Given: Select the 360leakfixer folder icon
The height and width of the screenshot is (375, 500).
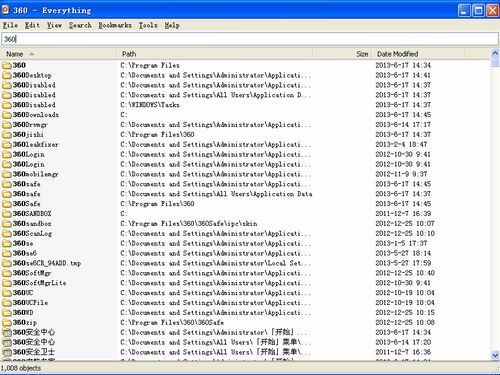Looking at the screenshot, I should (x=7, y=145).
